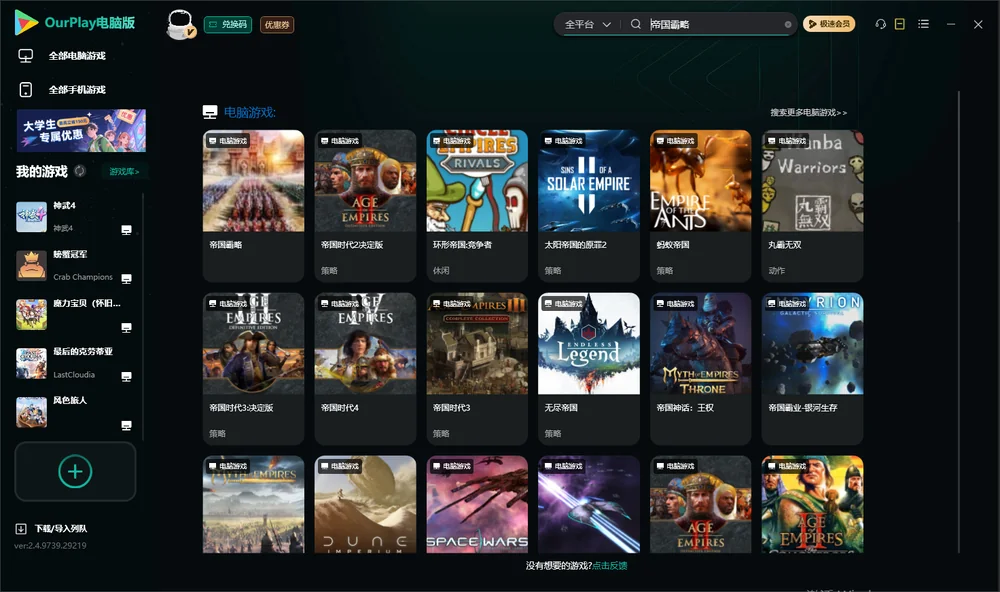This screenshot has width=1000, height=592.
Task: Open the 丸霸无双 game card
Action: 812,205
